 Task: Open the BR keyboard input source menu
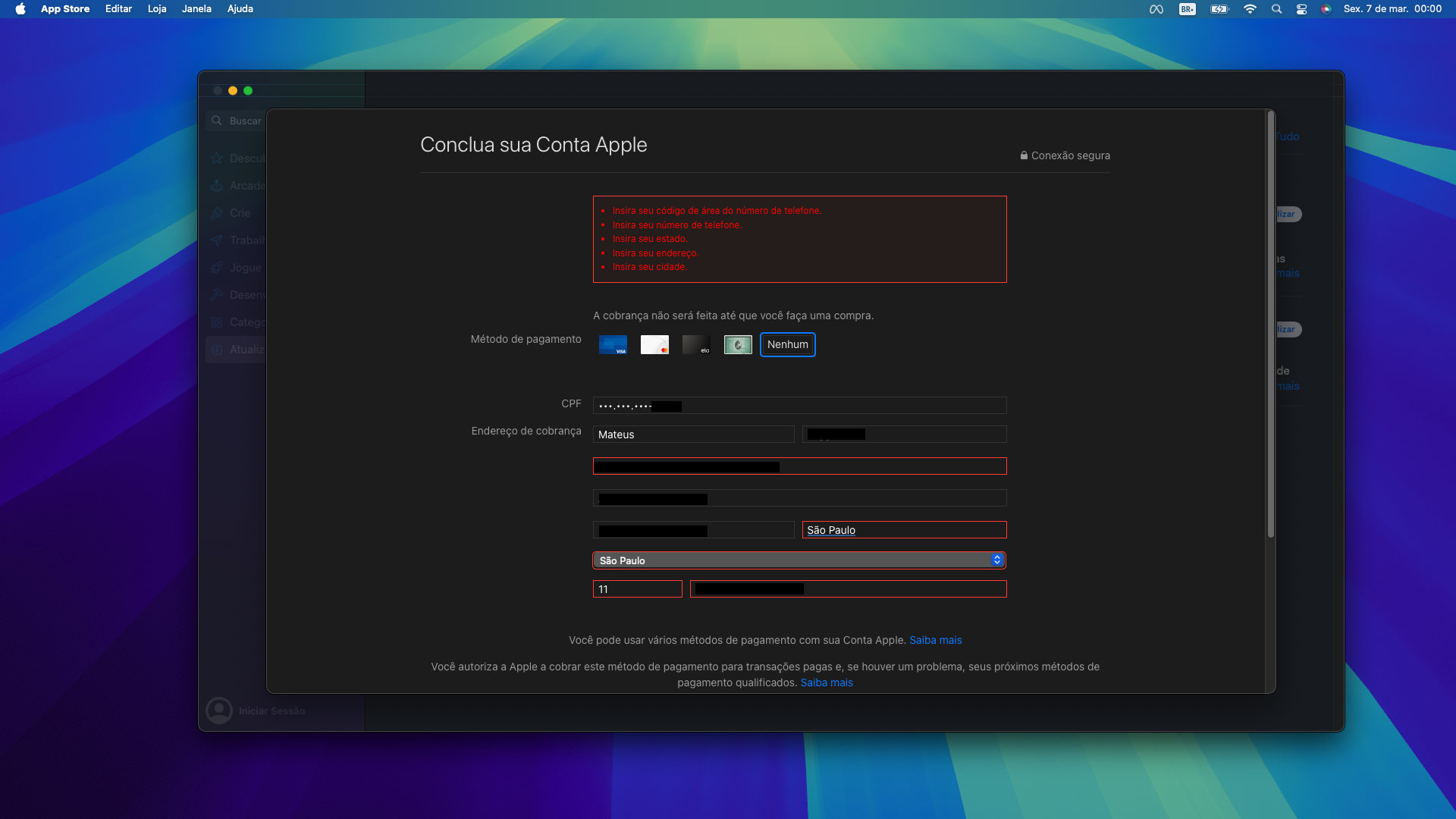[x=1188, y=9]
